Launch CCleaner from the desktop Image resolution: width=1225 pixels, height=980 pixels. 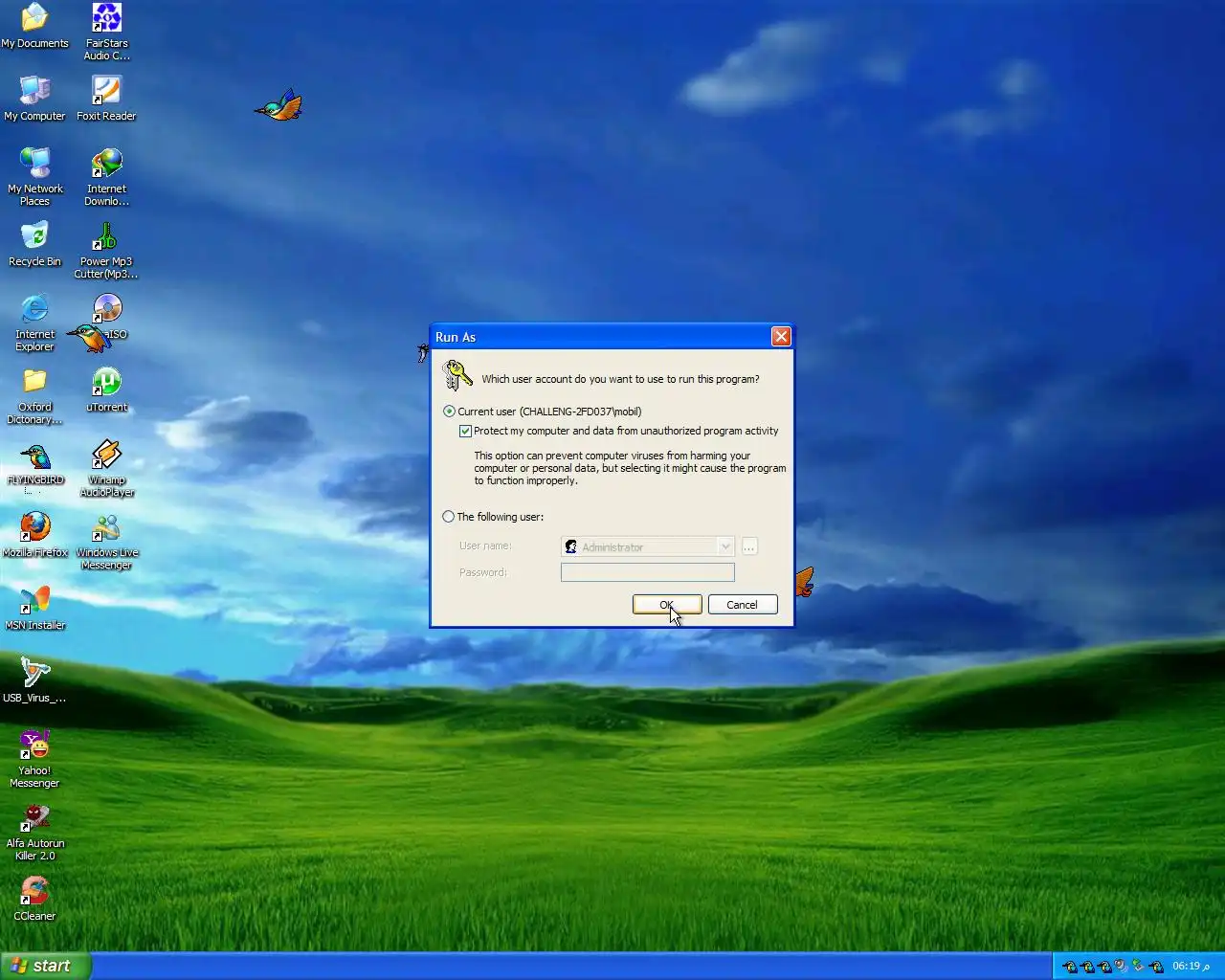(34, 899)
